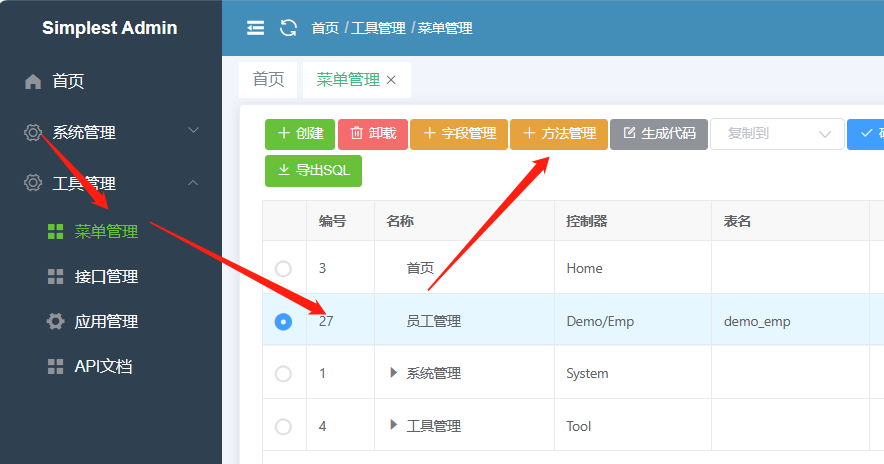The image size is (884, 464).
Task: Select radio button for row 4 工具管理
Action: 283,426
